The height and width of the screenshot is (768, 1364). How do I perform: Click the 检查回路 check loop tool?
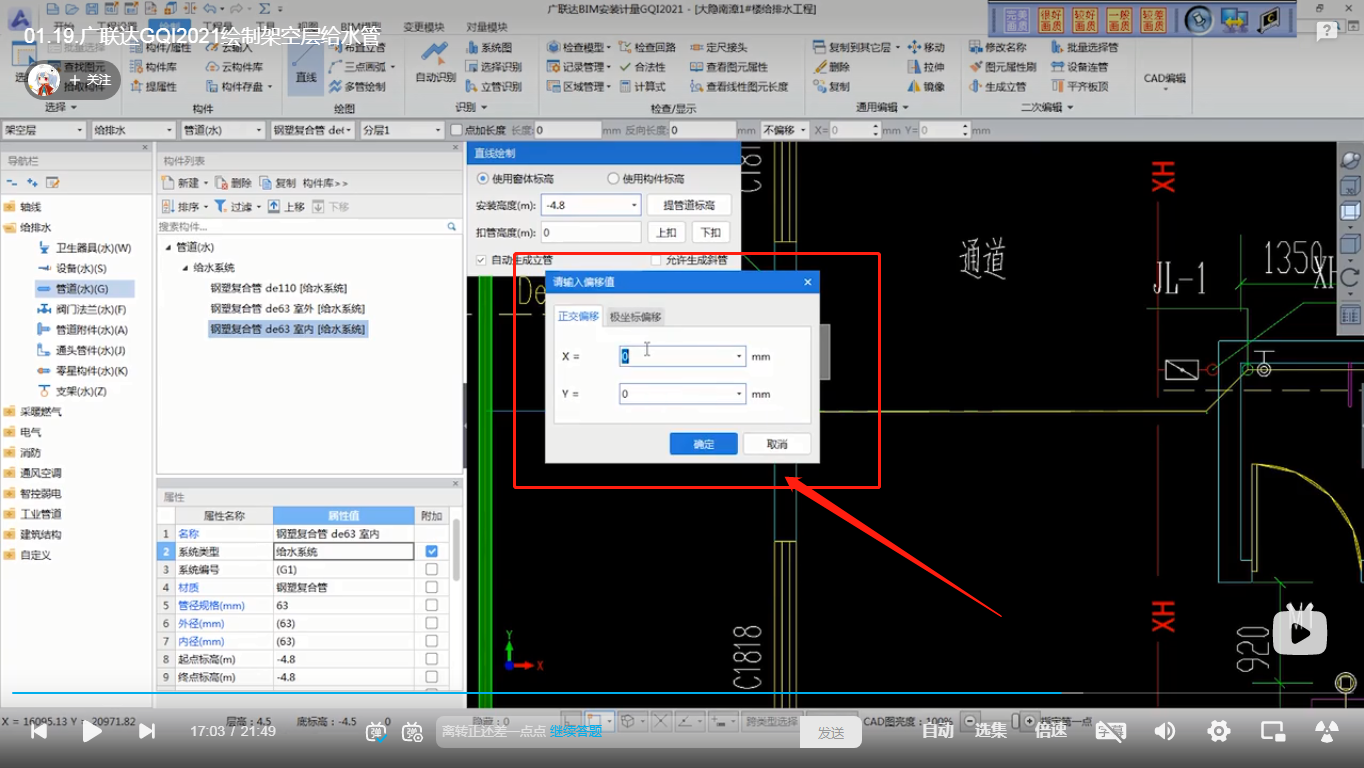click(x=647, y=47)
